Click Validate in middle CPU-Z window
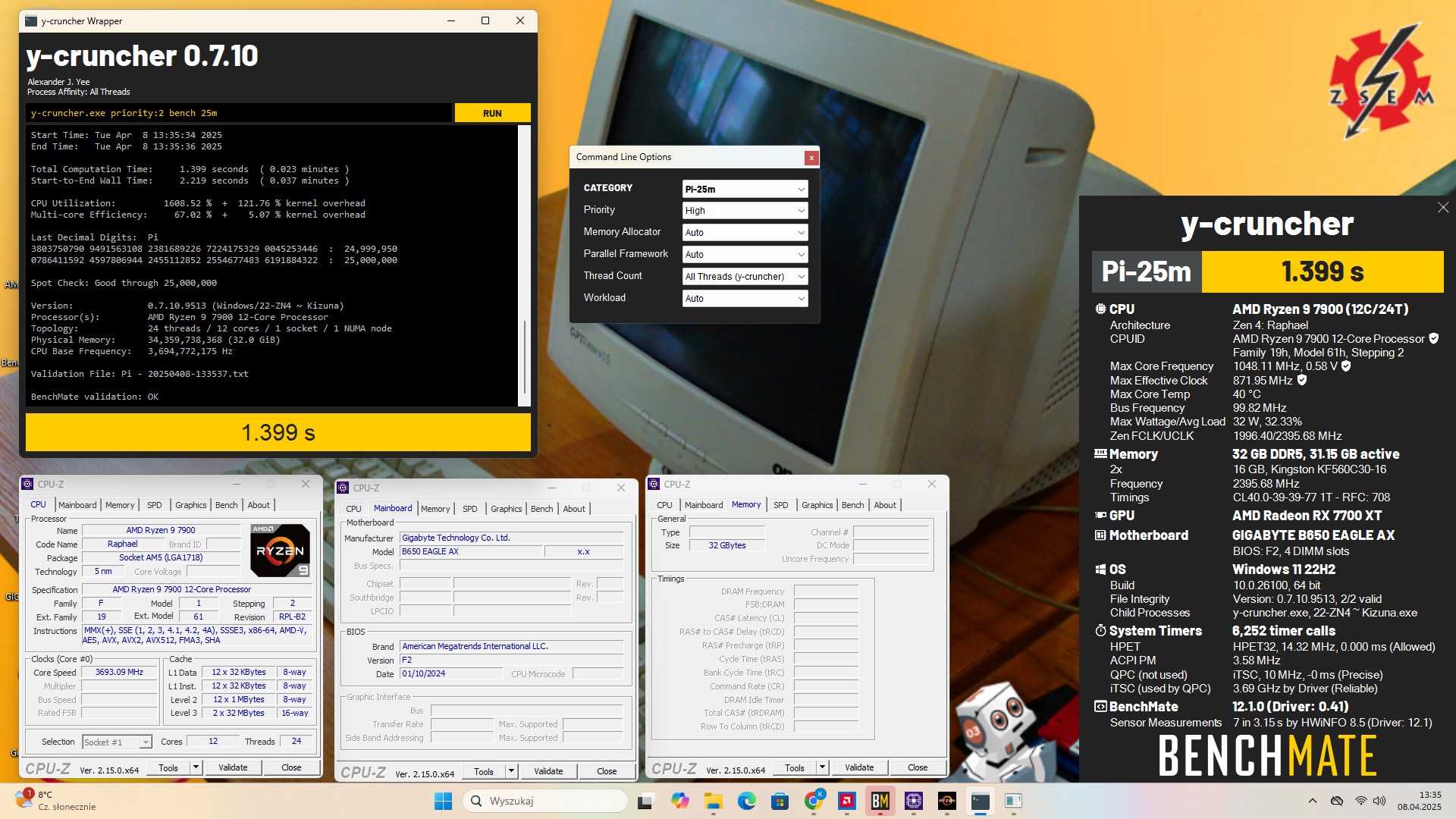1456x819 pixels. (548, 771)
